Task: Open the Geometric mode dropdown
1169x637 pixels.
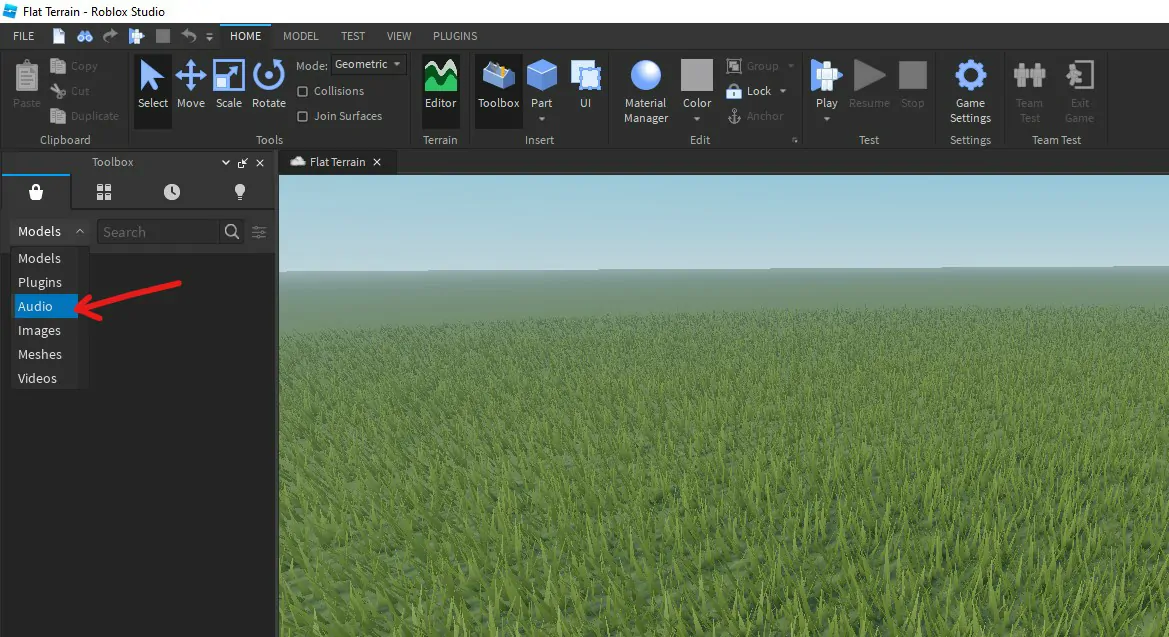Action: coord(368,65)
